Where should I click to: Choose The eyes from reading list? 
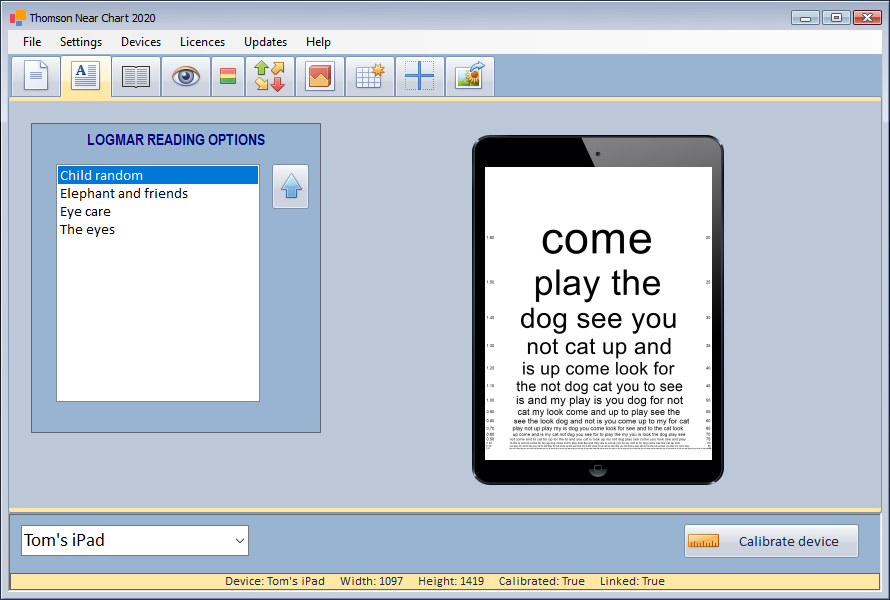88,230
